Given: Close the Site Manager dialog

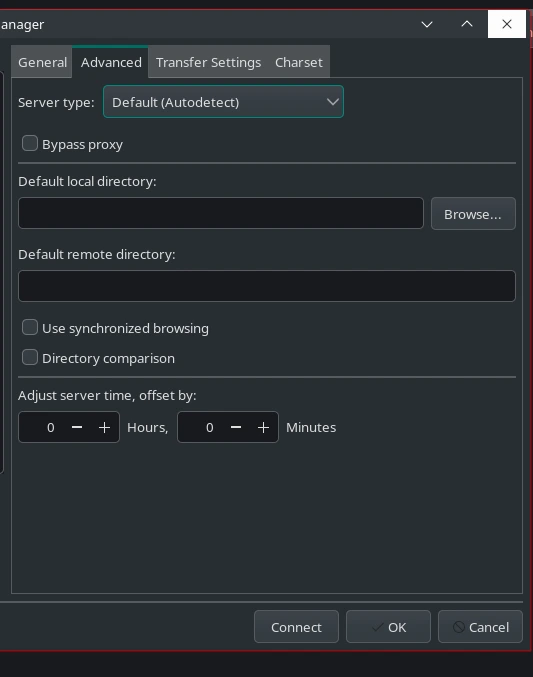Looking at the screenshot, I should click(507, 24).
